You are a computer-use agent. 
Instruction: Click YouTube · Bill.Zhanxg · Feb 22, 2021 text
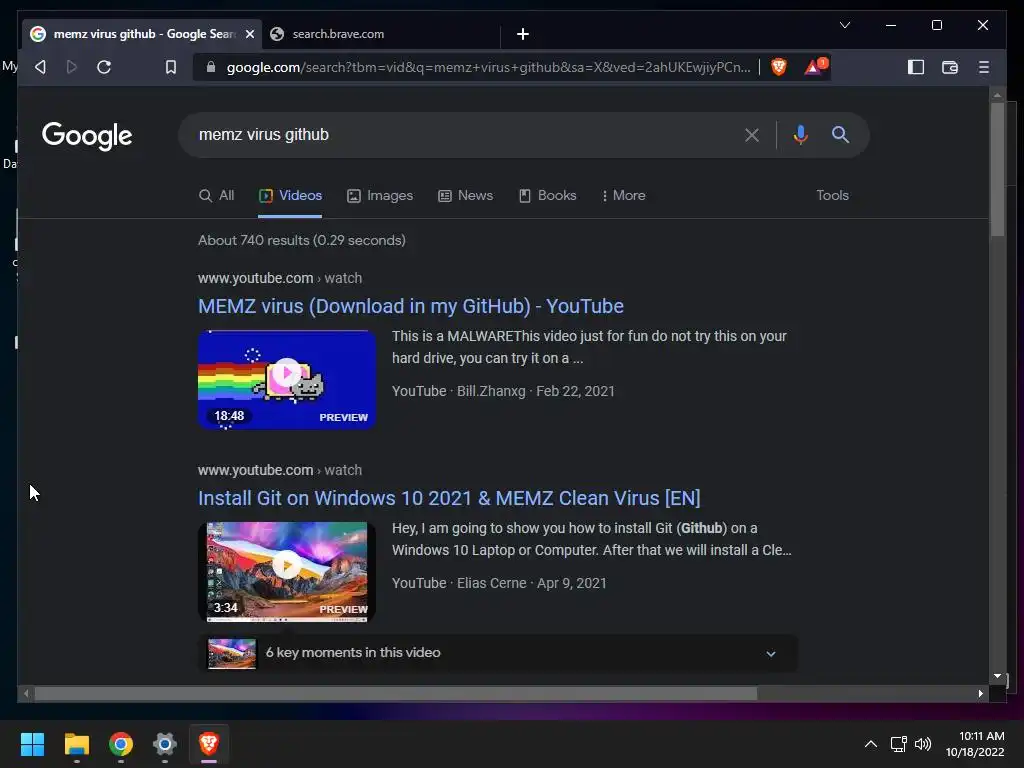pyautogui.click(x=503, y=391)
